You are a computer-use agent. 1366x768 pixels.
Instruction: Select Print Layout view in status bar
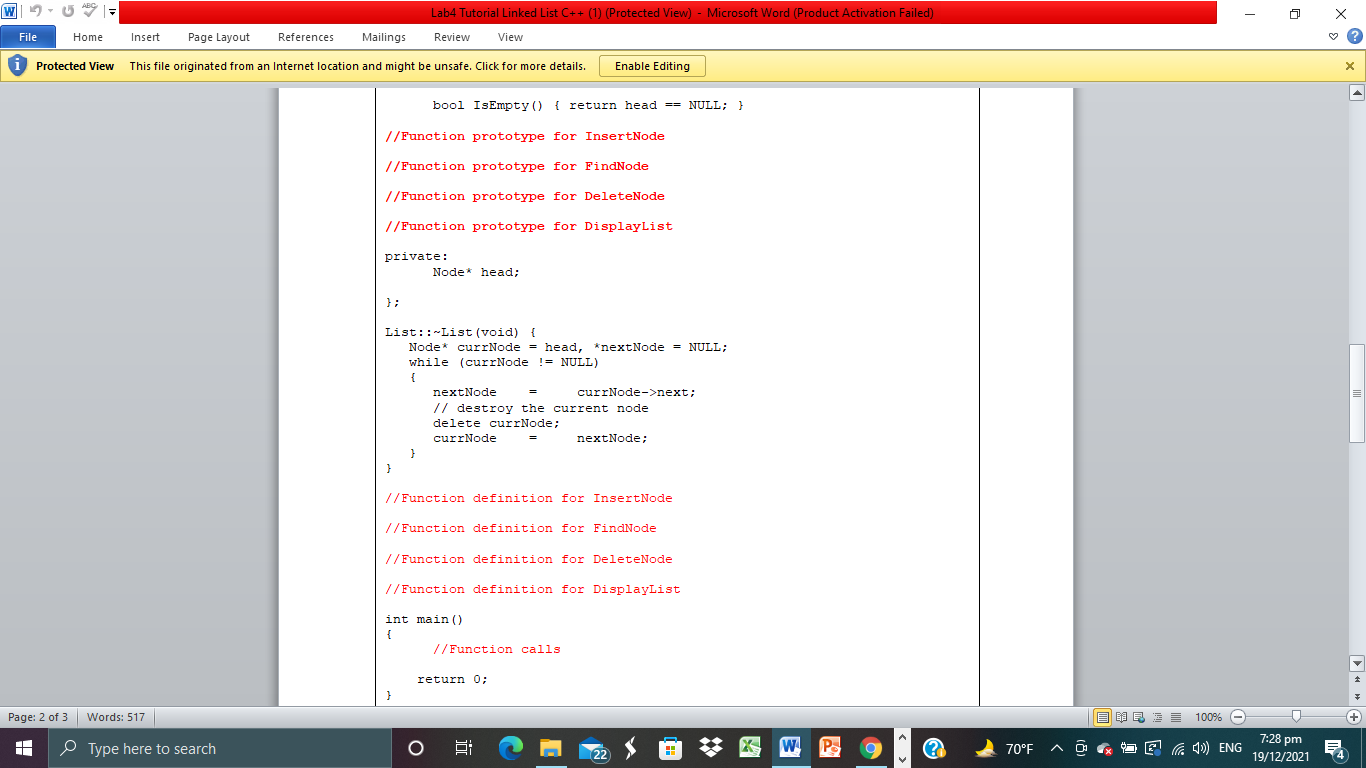click(x=1104, y=717)
